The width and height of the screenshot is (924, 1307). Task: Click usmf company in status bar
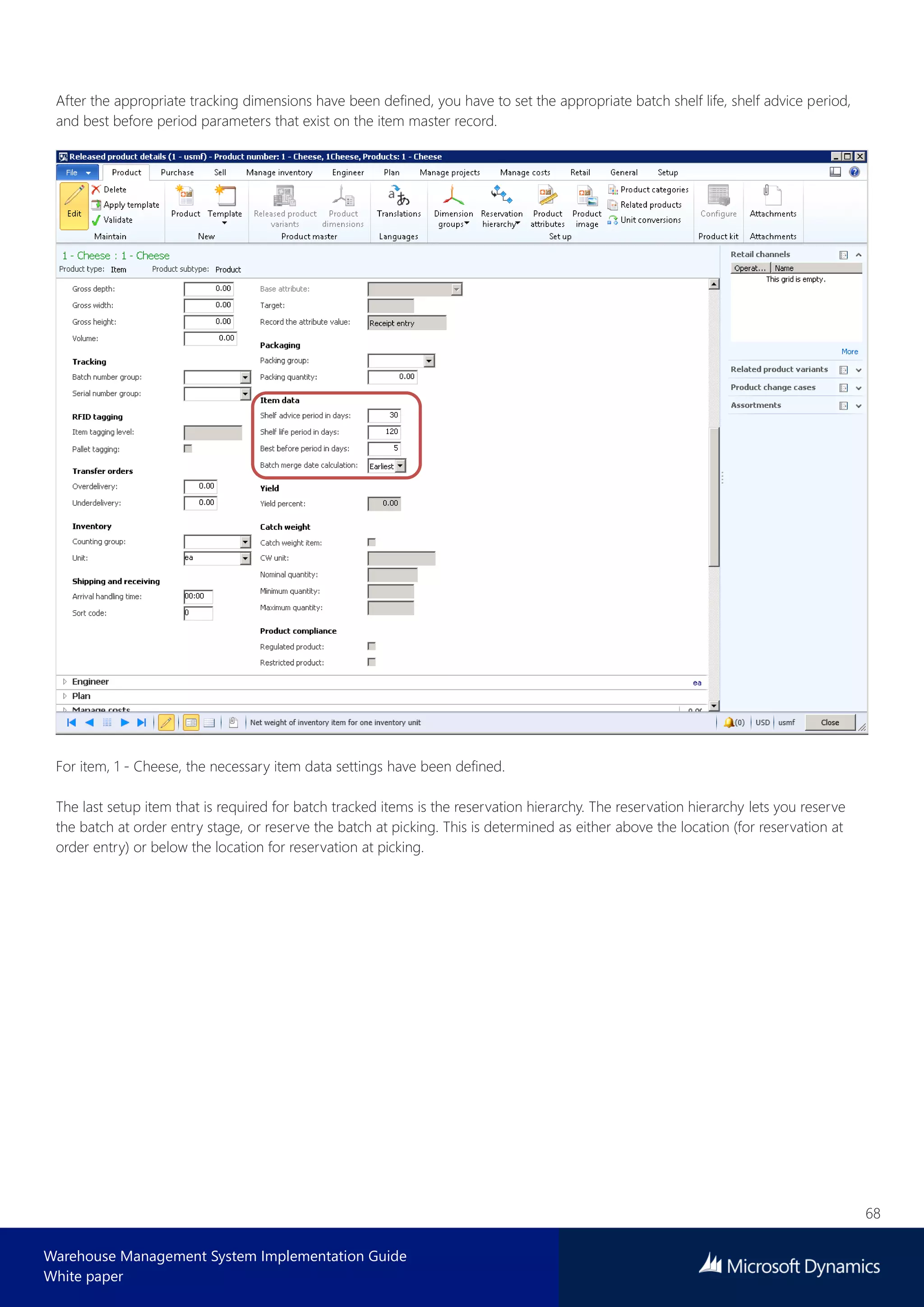[787, 723]
